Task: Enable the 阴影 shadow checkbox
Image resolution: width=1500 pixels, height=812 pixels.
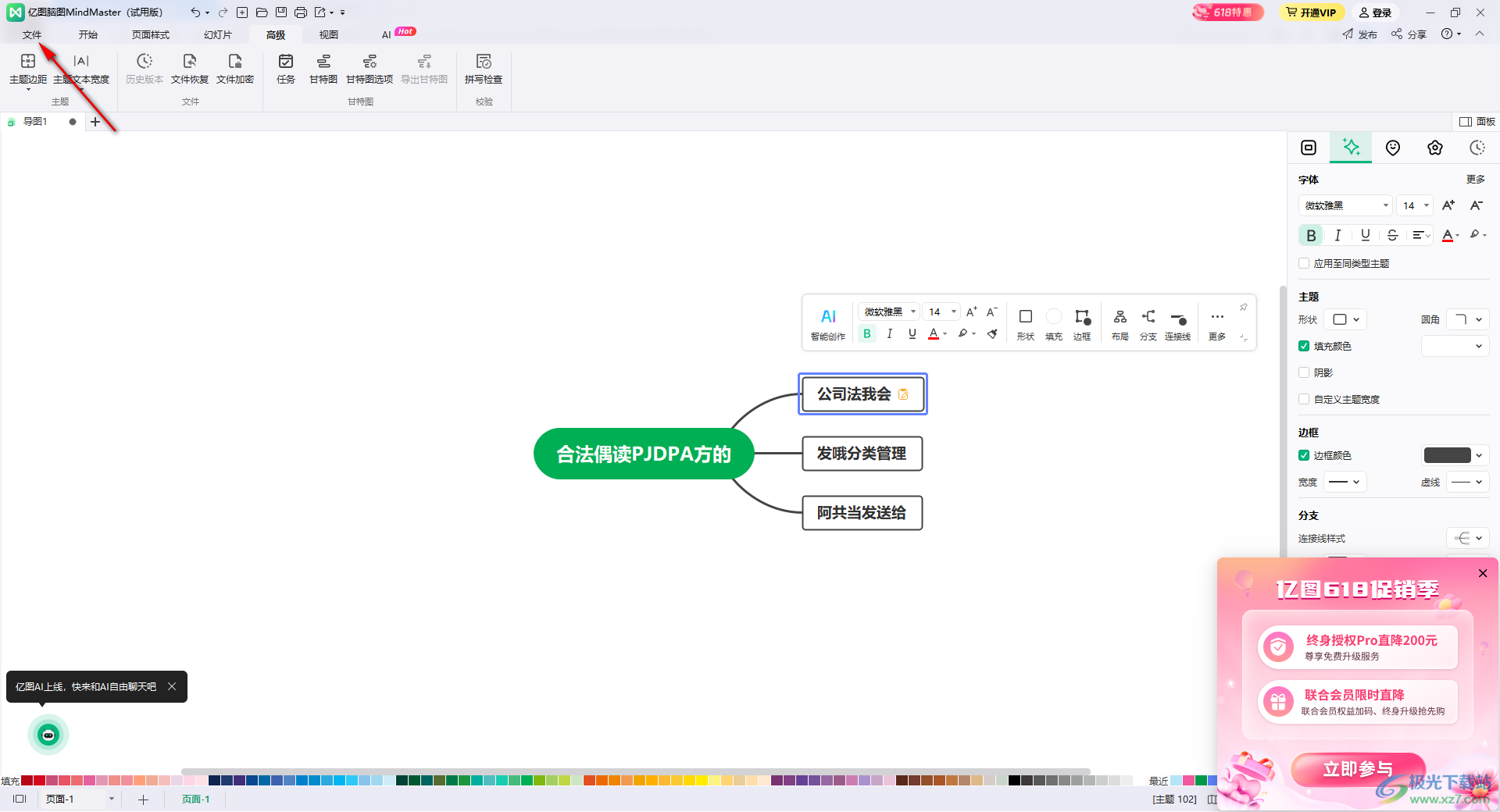Action: click(1304, 372)
